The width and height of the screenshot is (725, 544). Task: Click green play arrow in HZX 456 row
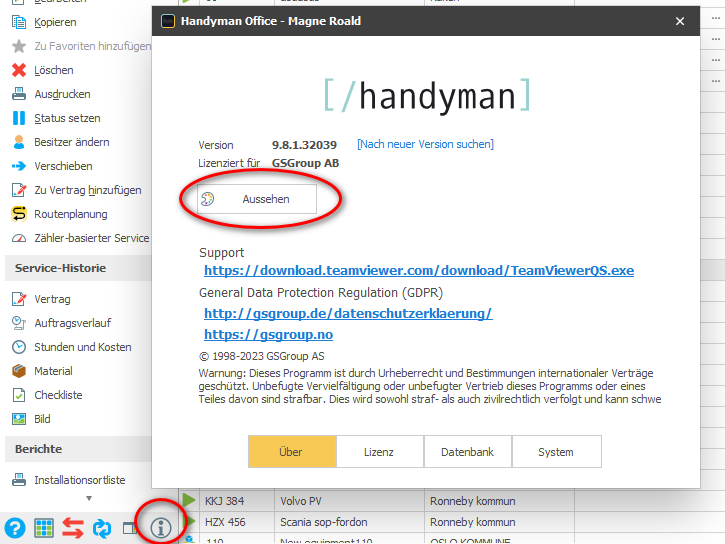[189, 521]
